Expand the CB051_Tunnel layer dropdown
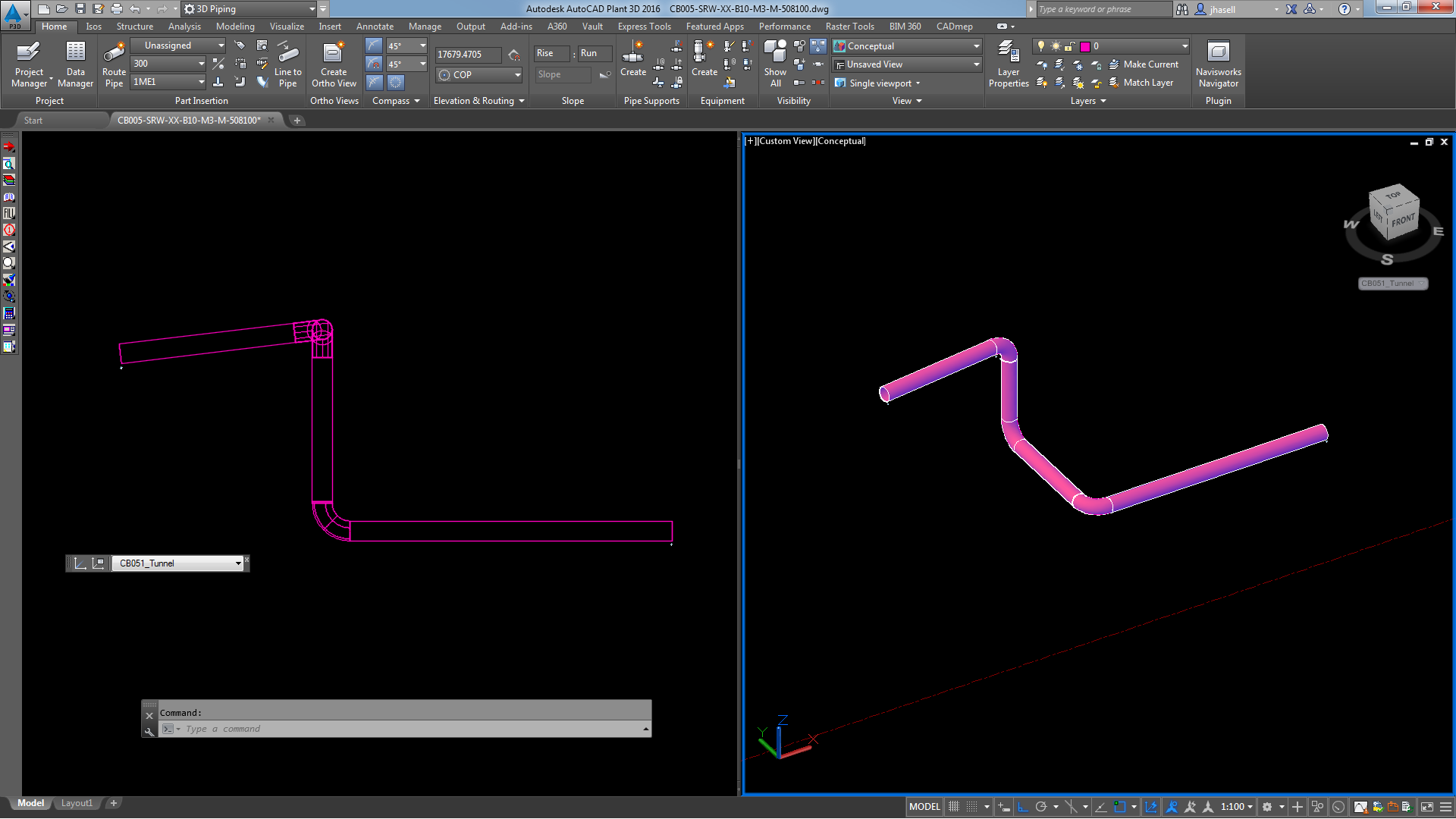Screen dimensions: 1456x819 tap(238, 563)
